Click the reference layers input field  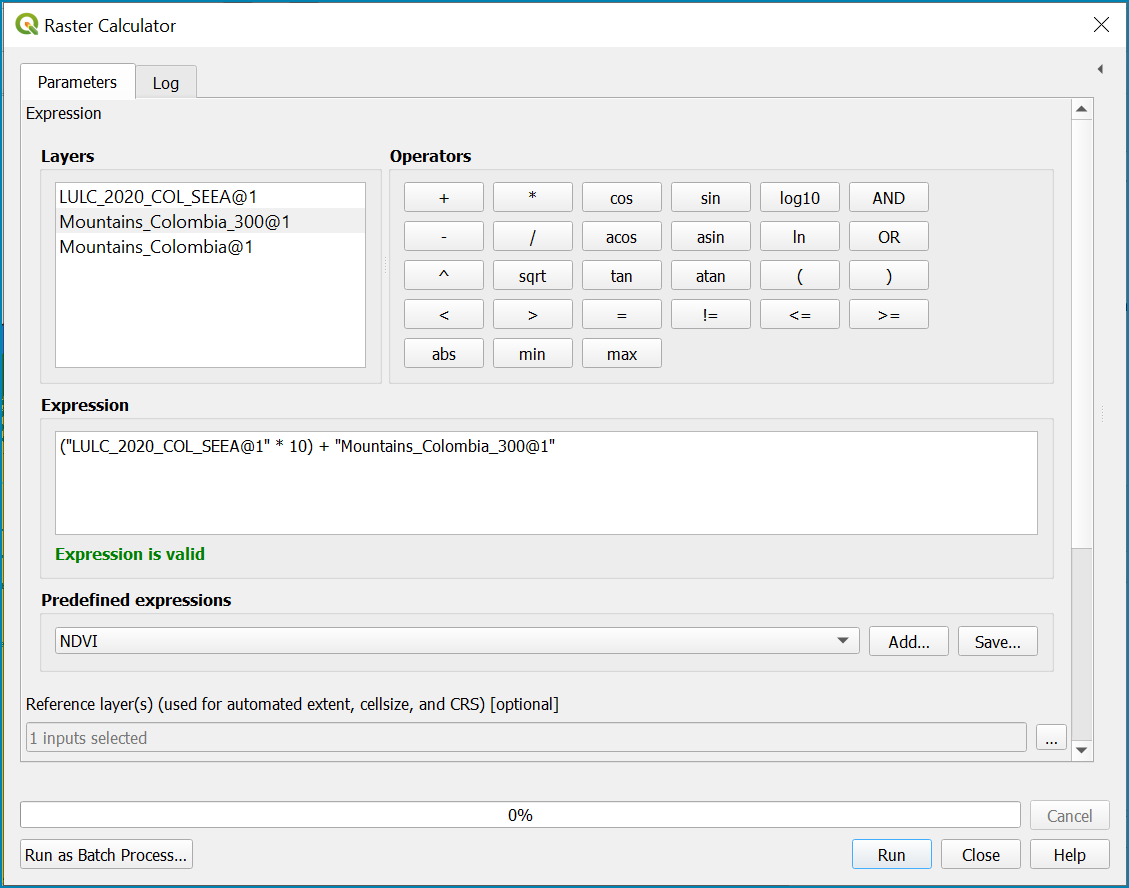[x=526, y=737]
